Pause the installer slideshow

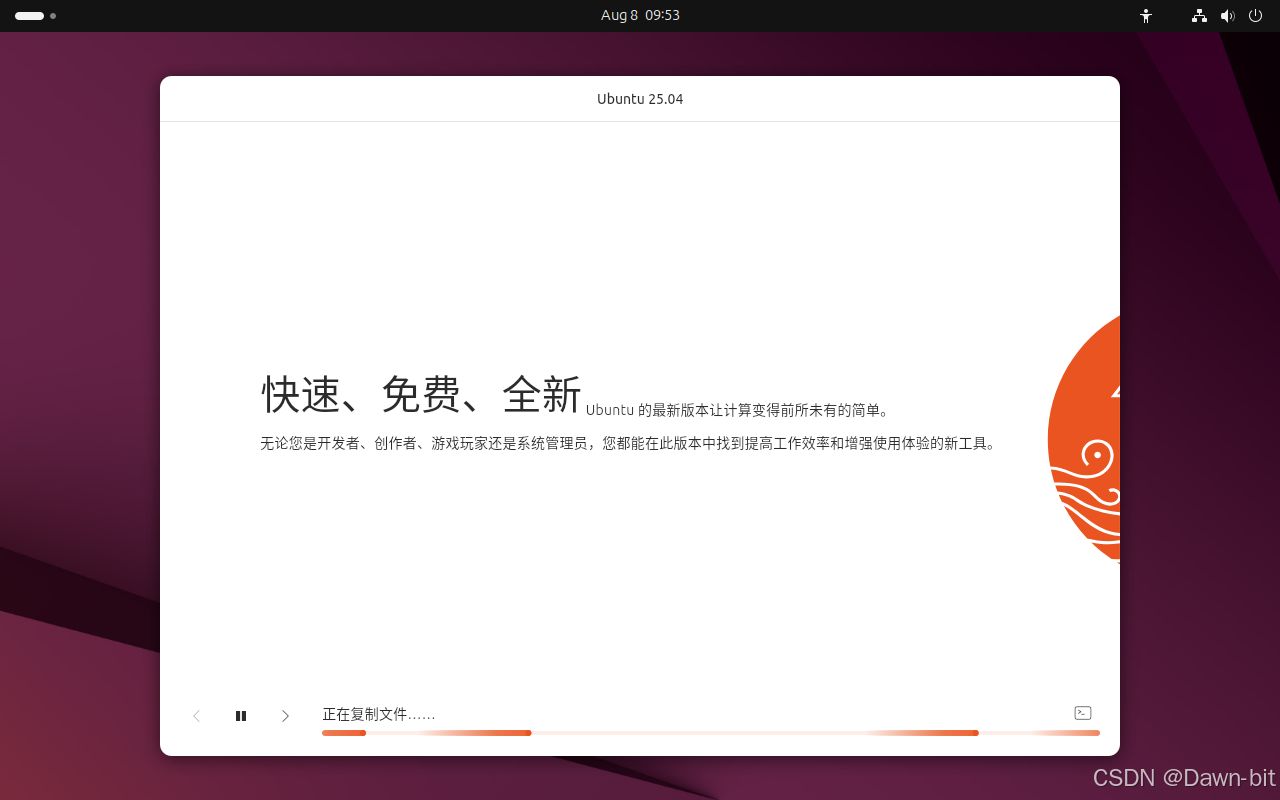click(x=241, y=716)
